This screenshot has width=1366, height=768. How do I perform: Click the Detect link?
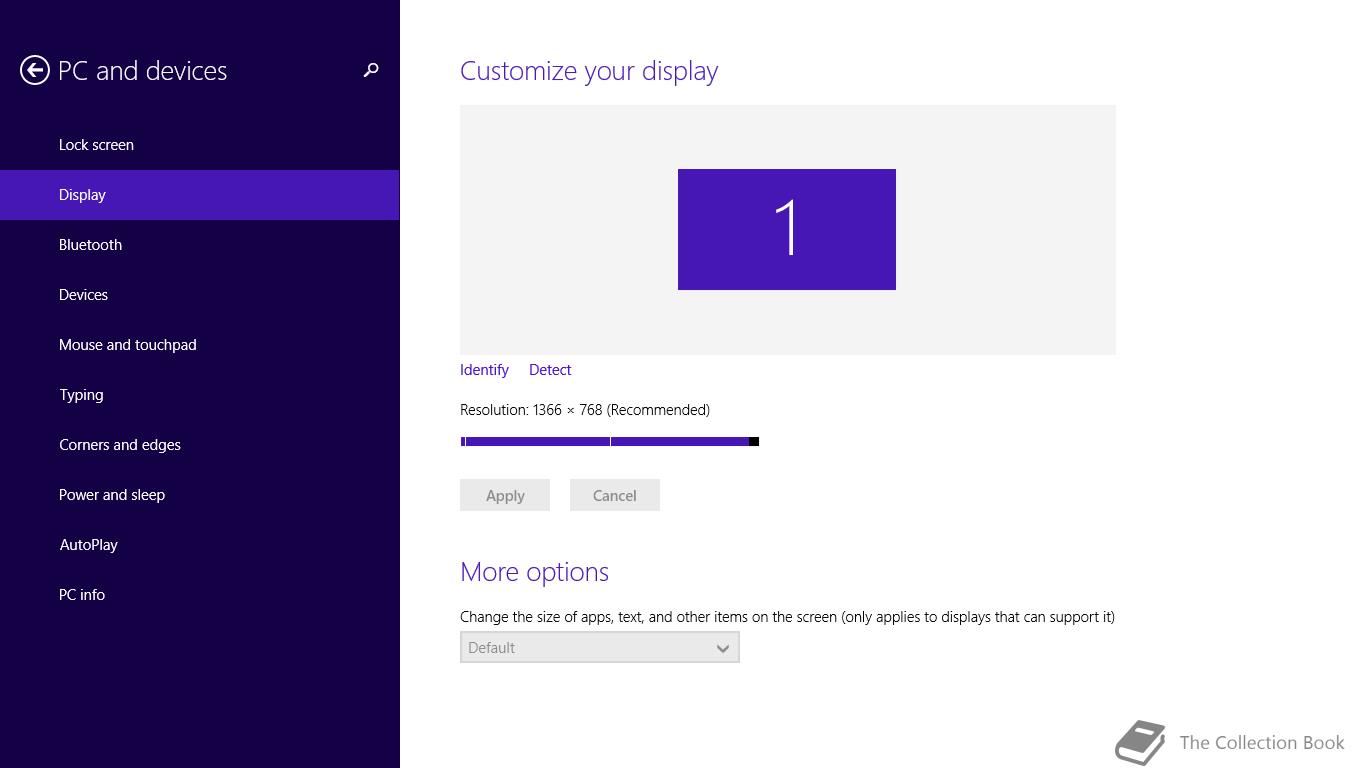pyautogui.click(x=550, y=370)
